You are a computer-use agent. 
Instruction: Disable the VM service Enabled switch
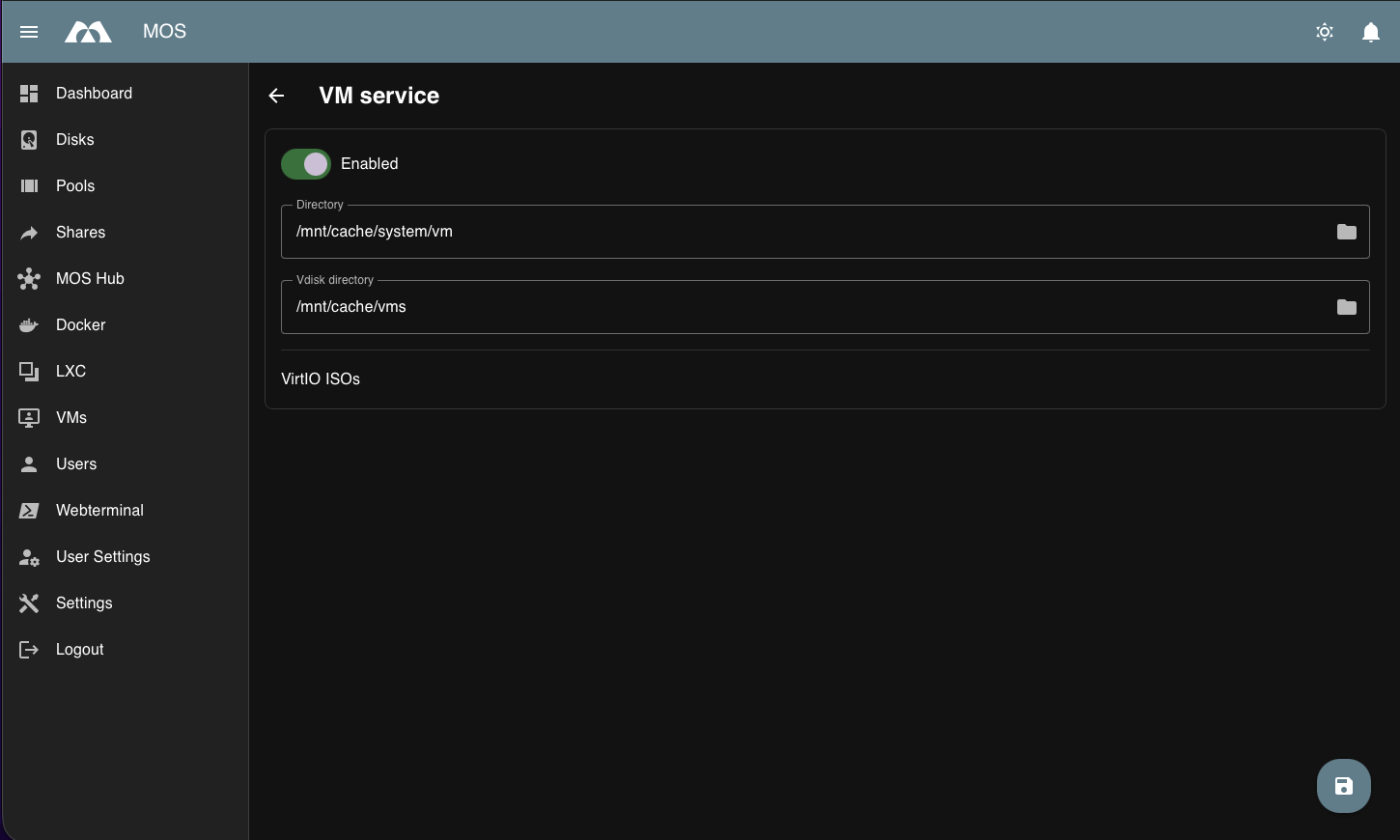tap(305, 163)
